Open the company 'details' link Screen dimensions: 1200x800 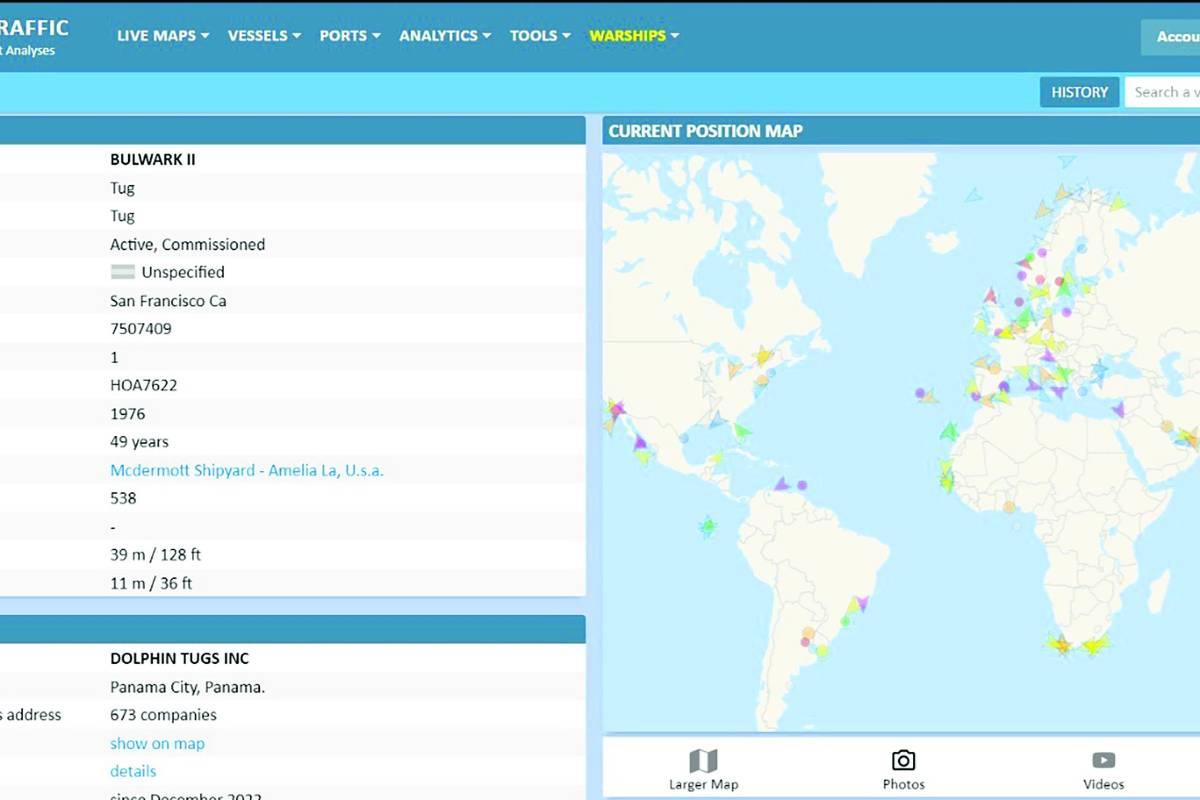tap(133, 771)
